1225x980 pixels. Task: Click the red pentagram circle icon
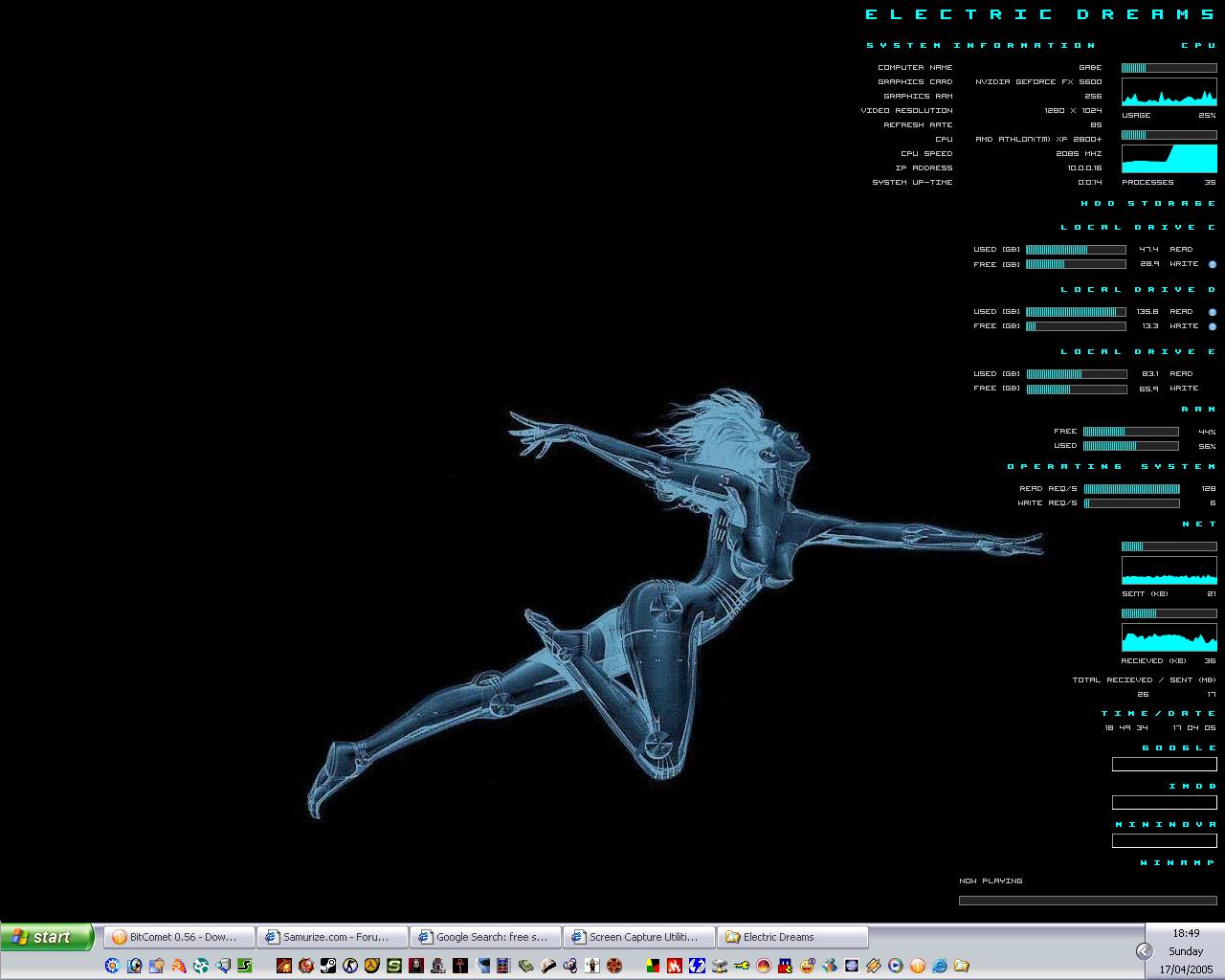point(613,966)
